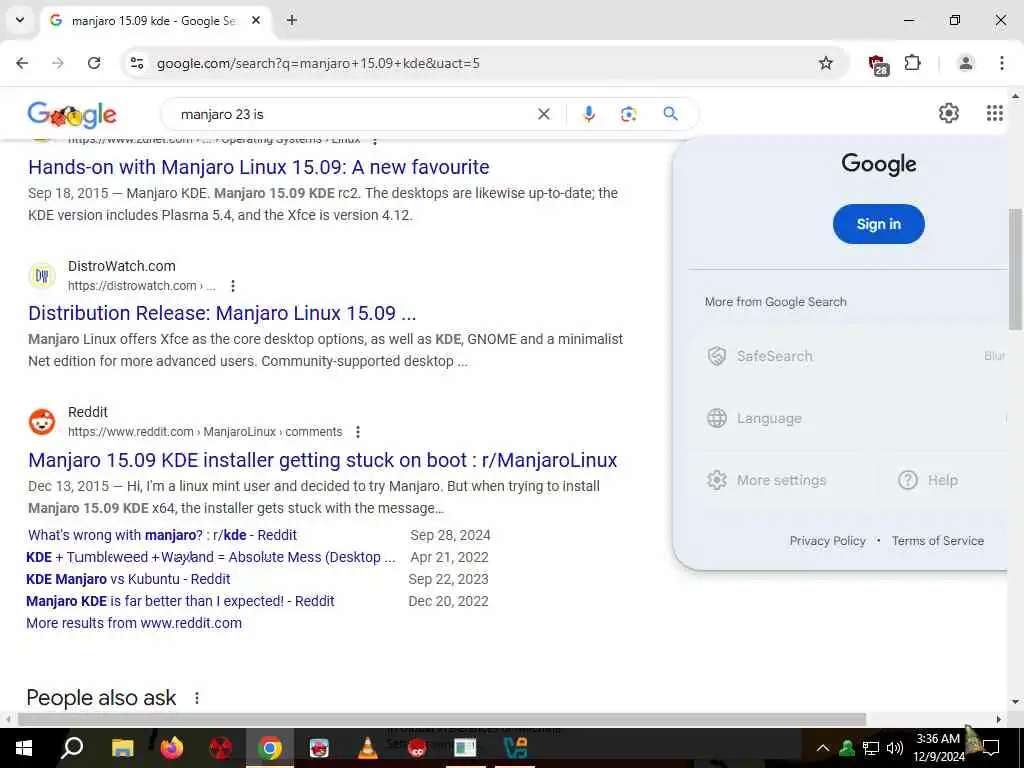Screen dimensions: 1024x768
Task: Click the DistroWatch site favicon
Action: (x=42, y=276)
